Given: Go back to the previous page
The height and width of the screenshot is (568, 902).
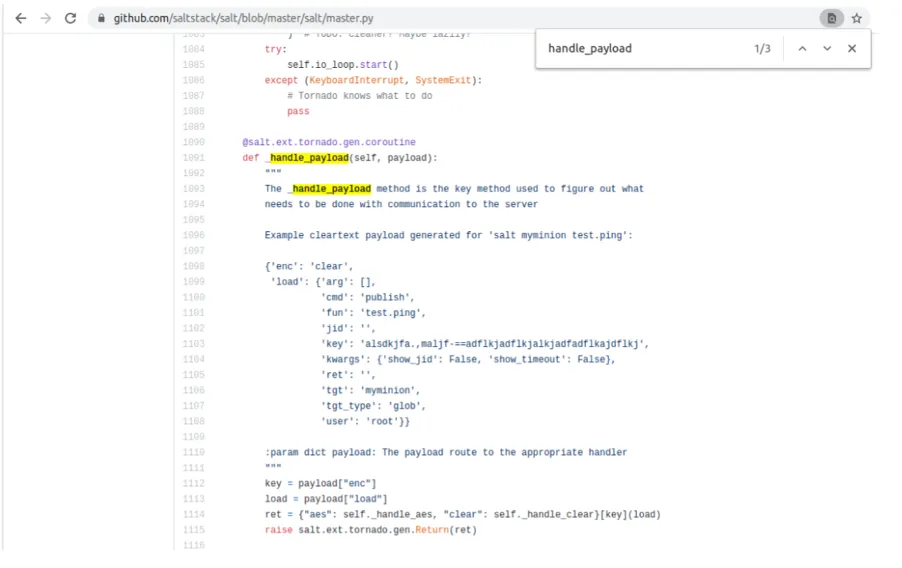Looking at the screenshot, I should (x=21, y=18).
